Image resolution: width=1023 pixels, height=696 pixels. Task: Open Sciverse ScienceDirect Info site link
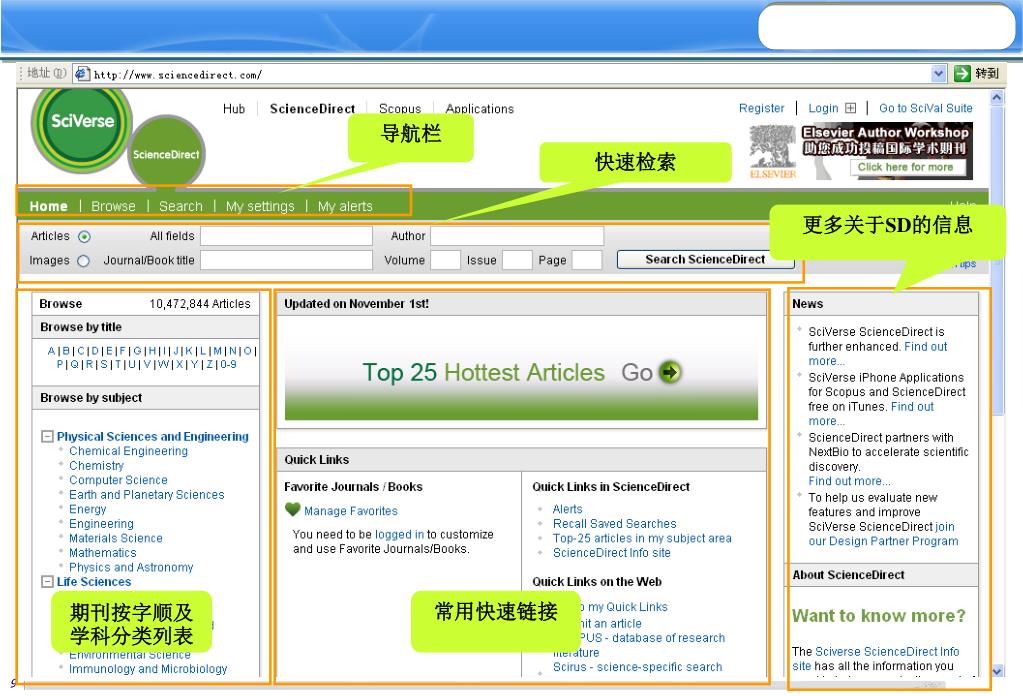(x=876, y=658)
